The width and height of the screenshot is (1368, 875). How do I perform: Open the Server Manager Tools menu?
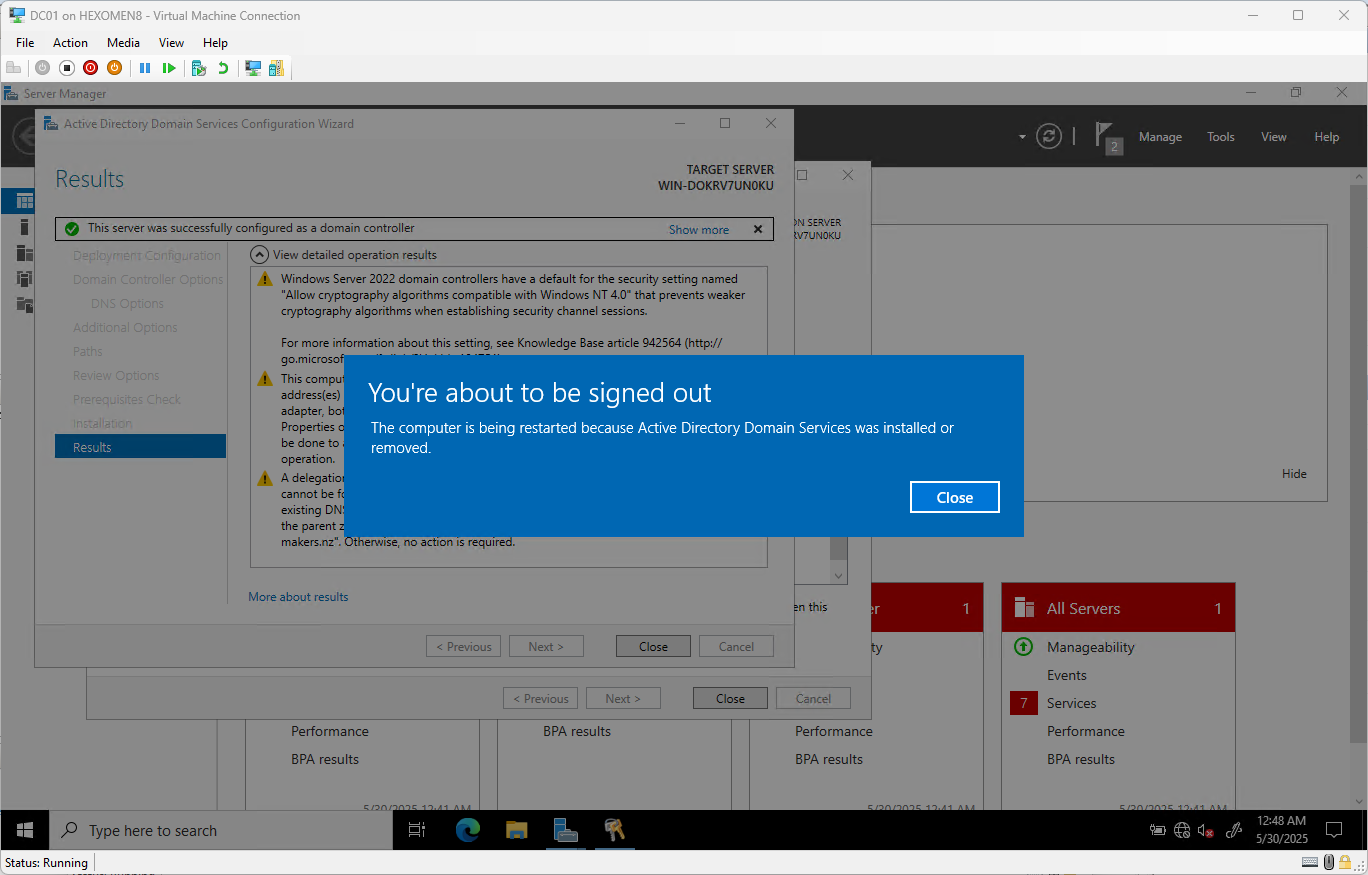coord(1220,137)
